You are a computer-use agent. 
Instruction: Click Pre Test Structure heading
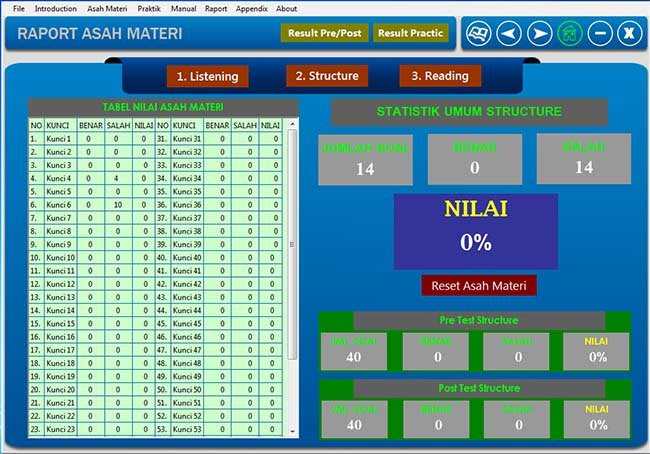tap(479, 320)
